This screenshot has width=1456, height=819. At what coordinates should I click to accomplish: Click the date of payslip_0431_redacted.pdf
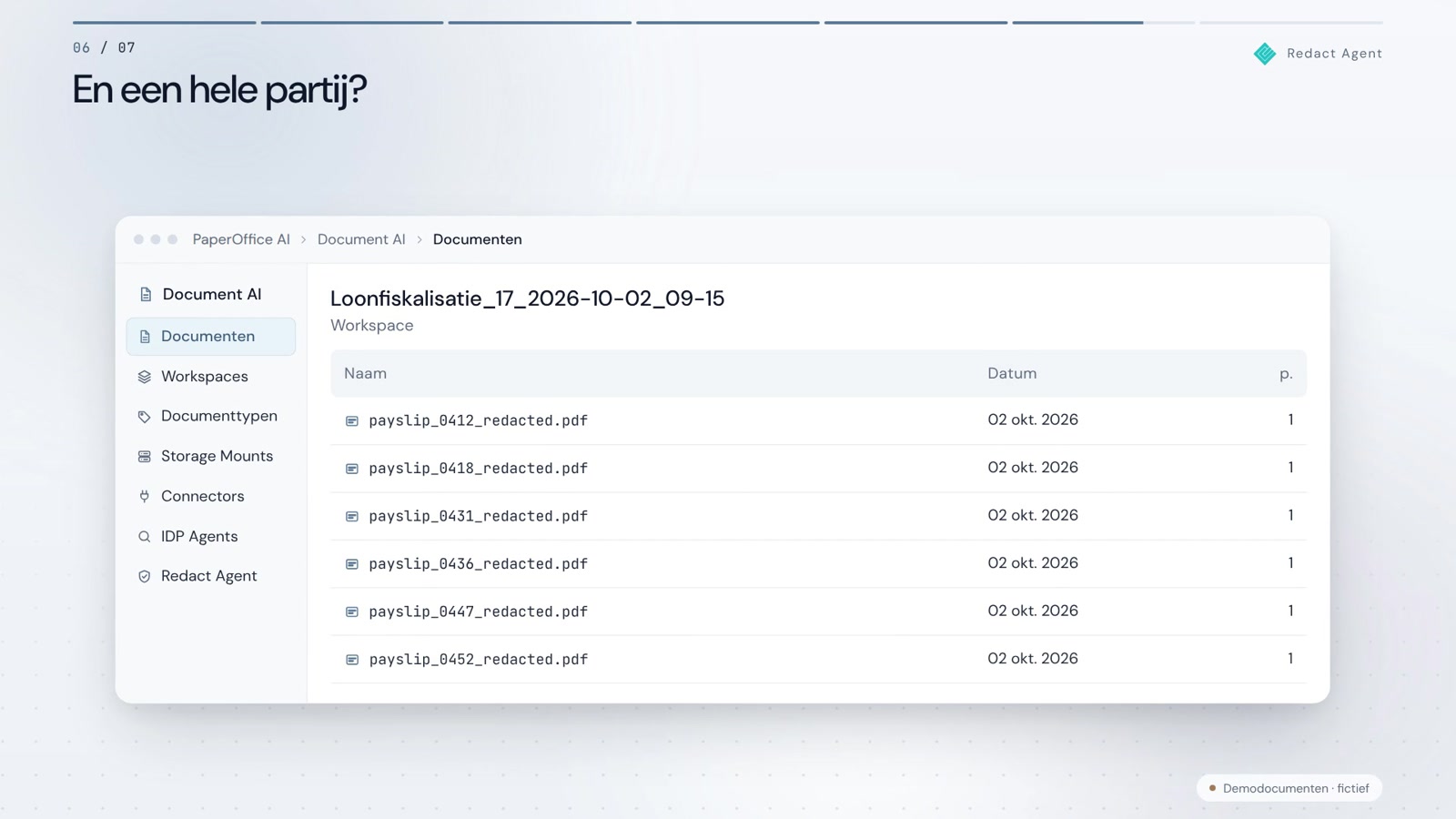1033,516
